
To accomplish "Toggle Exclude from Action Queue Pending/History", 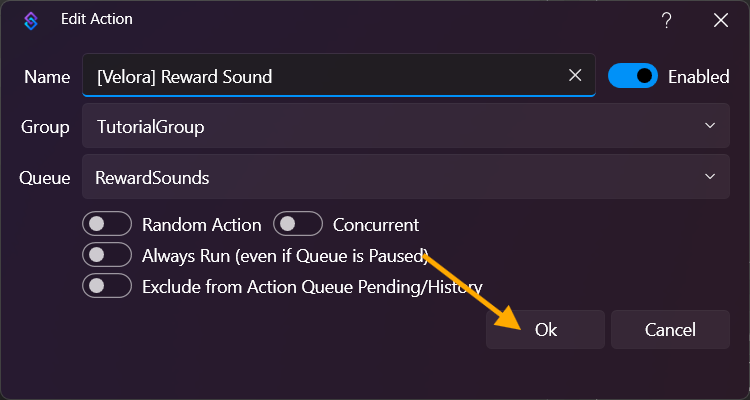I will [108, 286].
